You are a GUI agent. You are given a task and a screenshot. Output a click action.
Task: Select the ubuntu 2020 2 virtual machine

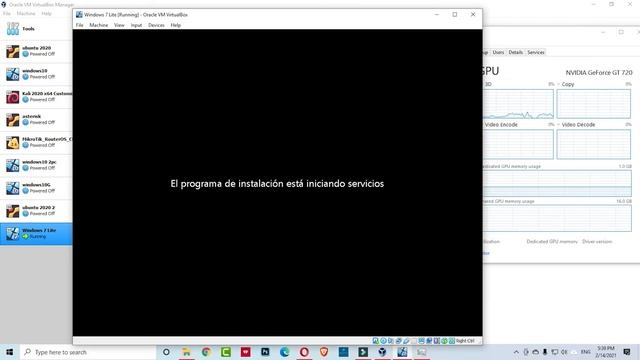[x=36, y=211]
